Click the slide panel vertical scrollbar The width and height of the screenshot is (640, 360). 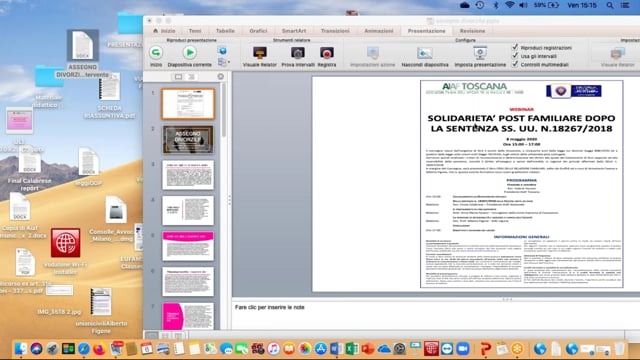223,110
